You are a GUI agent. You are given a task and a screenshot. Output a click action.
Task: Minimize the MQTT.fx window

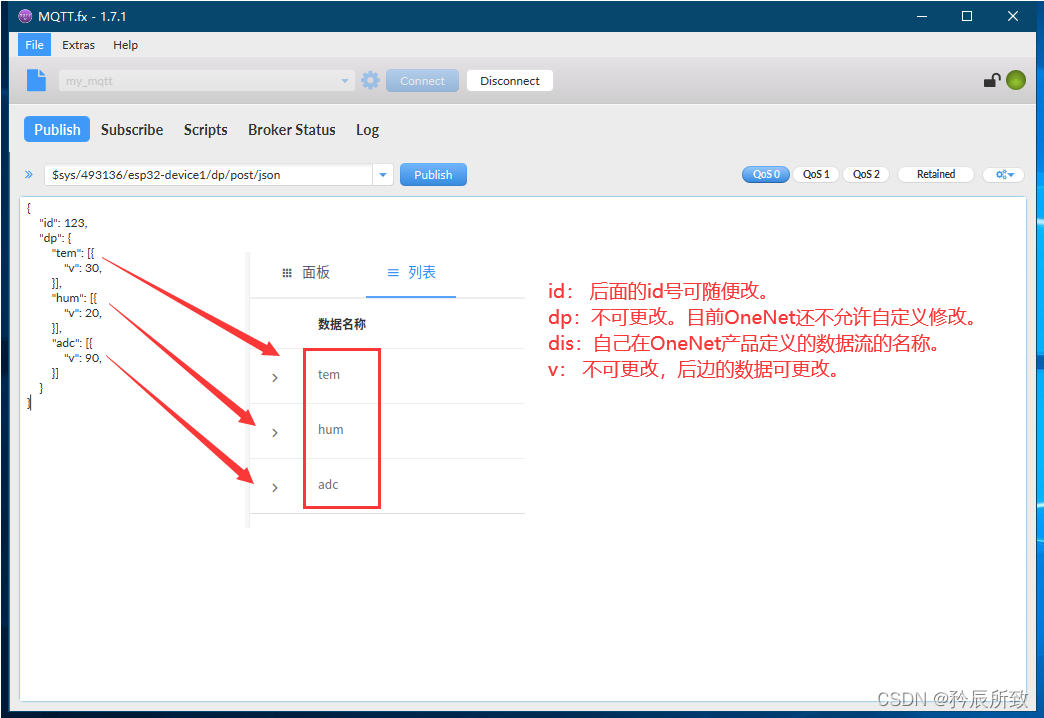point(922,16)
